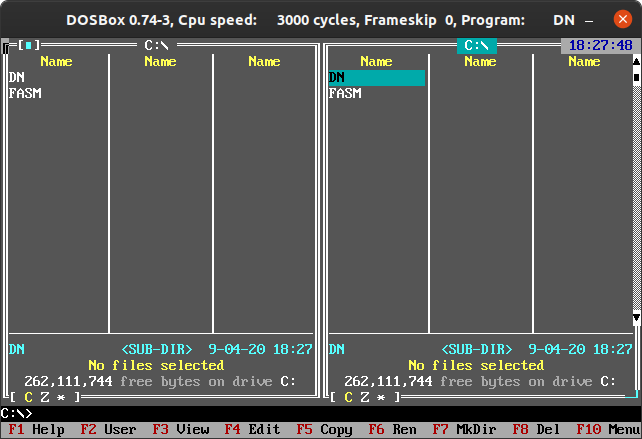Click F3 View in function key bar

181,429
